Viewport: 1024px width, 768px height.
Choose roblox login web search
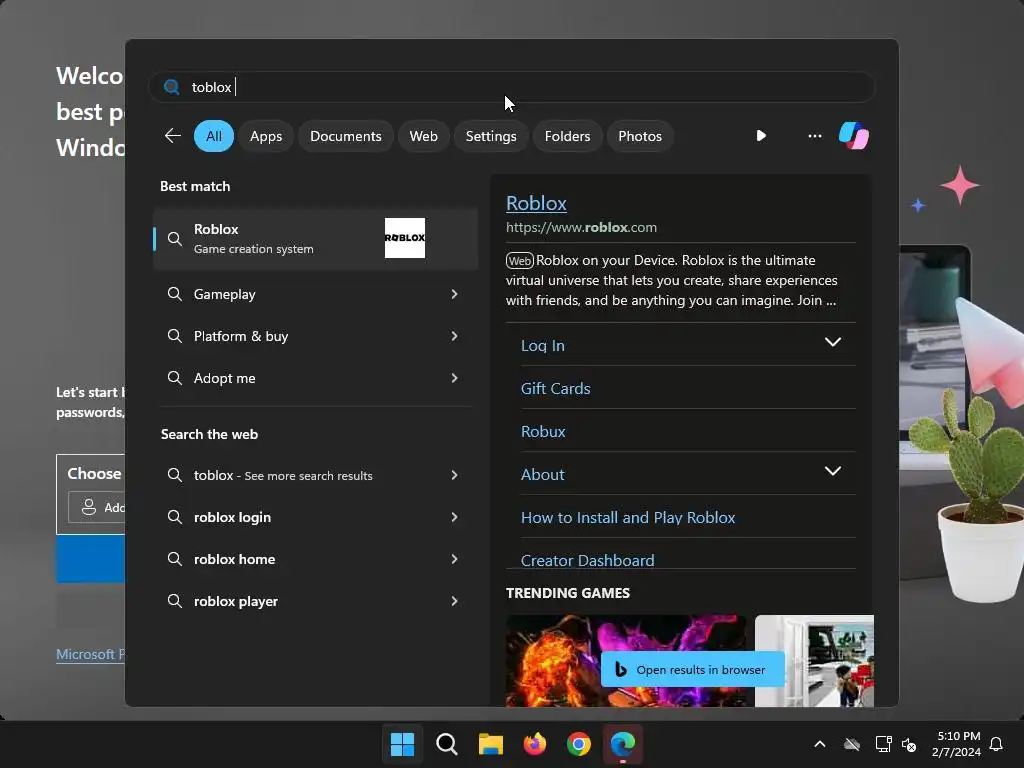[x=316, y=517]
